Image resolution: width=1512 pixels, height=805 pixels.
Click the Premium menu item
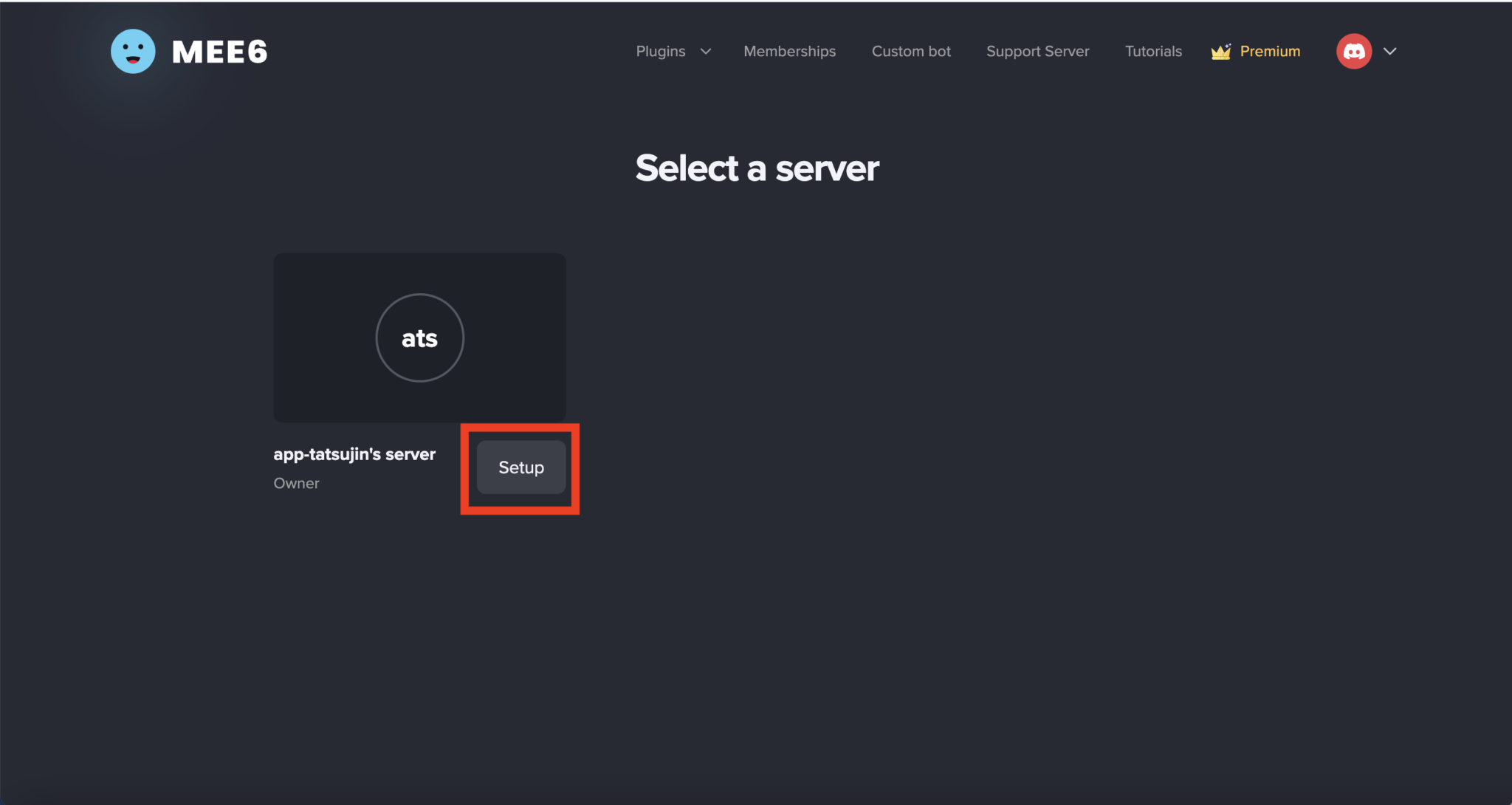(x=1269, y=51)
